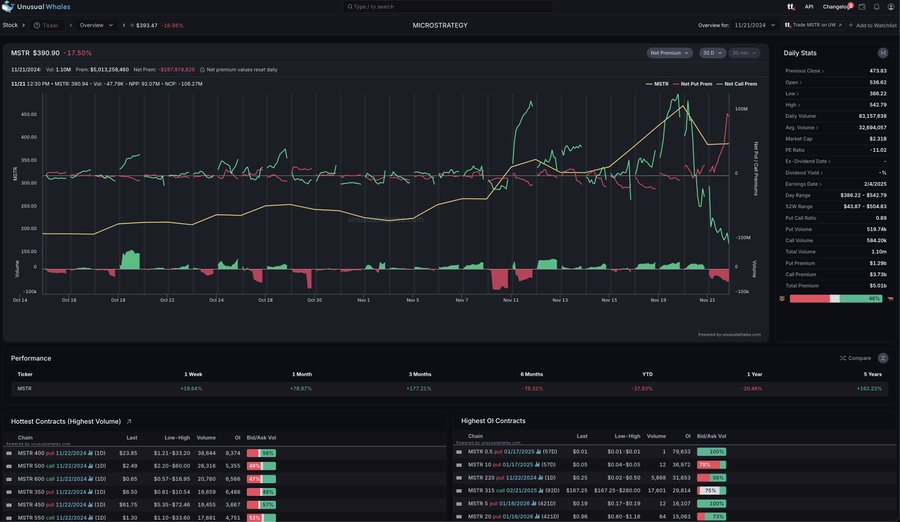The height and width of the screenshot is (522, 900).
Task: Open the Net Premium dropdown
Action: click(x=671, y=52)
